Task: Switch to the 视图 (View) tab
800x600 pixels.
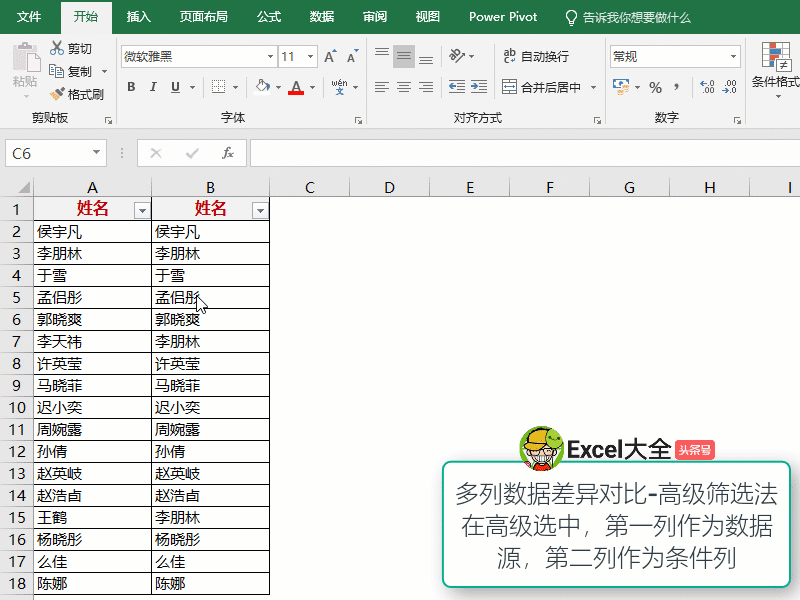Action: (x=428, y=17)
